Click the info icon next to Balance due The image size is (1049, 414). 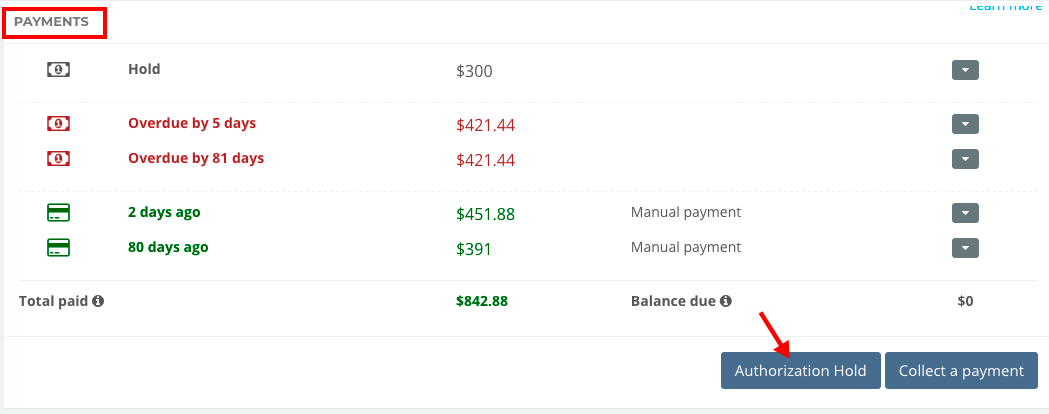(726, 301)
